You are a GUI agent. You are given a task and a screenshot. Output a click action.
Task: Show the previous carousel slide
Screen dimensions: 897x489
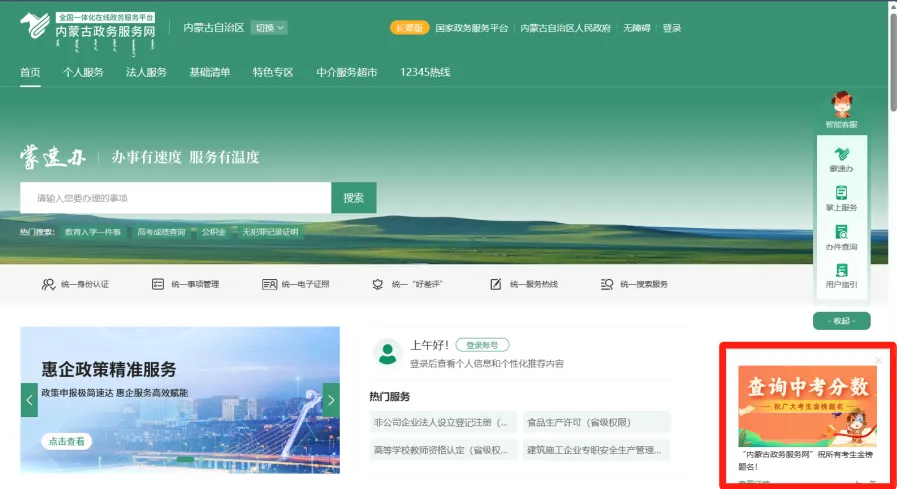point(29,400)
